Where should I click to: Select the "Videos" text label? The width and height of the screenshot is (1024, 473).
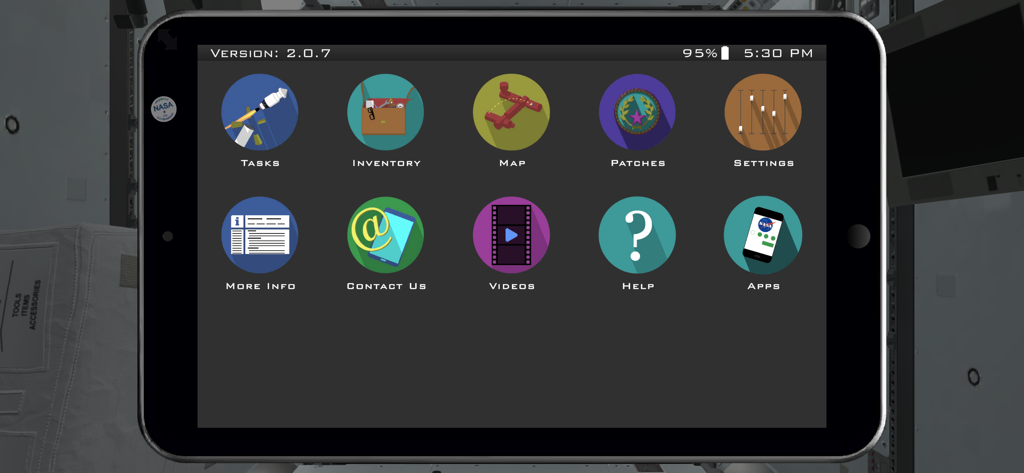511,286
